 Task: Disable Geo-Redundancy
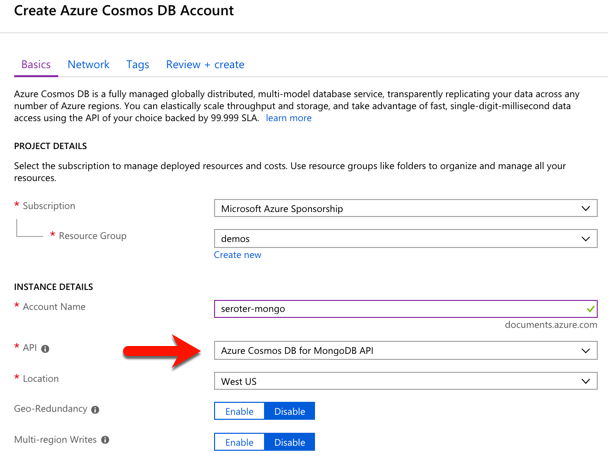290,411
